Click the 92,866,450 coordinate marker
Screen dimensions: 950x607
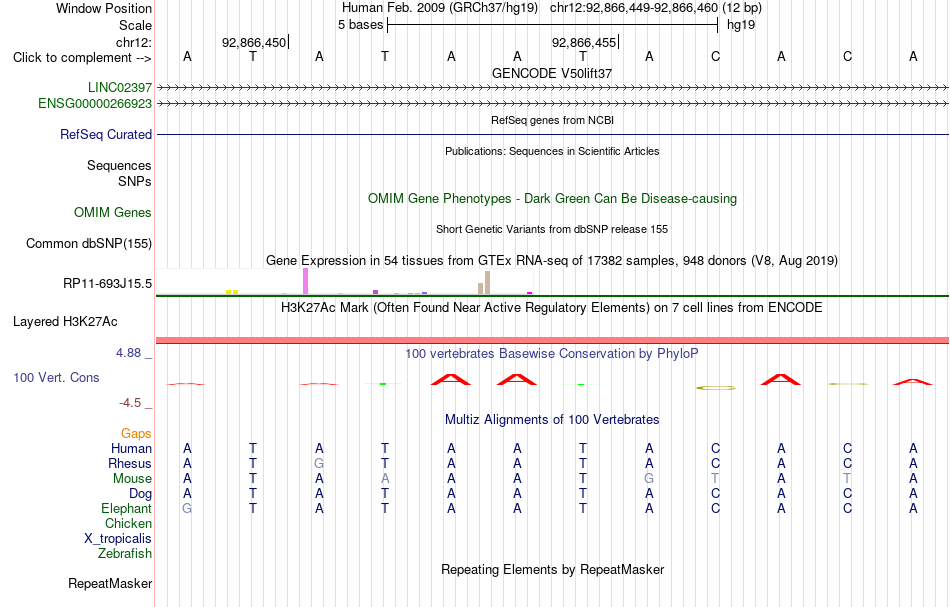tap(254, 42)
